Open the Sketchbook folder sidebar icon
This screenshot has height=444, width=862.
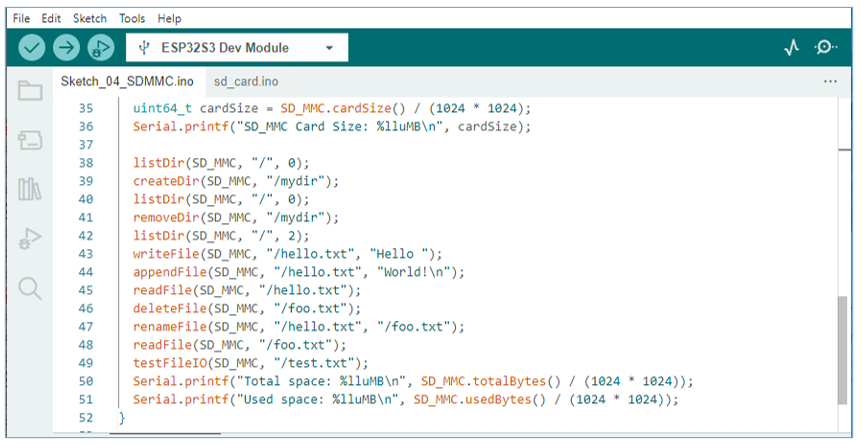30,91
